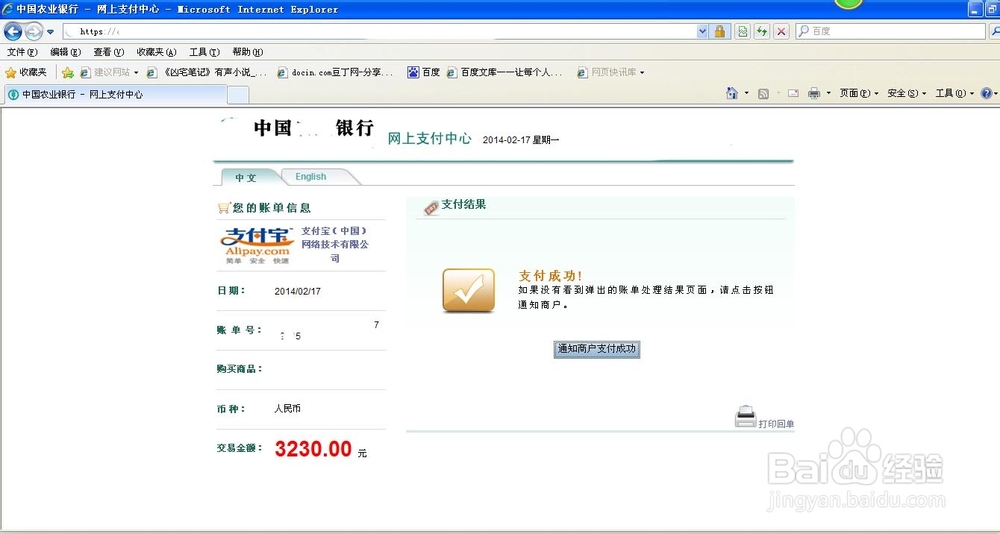The image size is (1000, 534).
Task: Open the 百度 paw bookmark
Action: [423, 73]
